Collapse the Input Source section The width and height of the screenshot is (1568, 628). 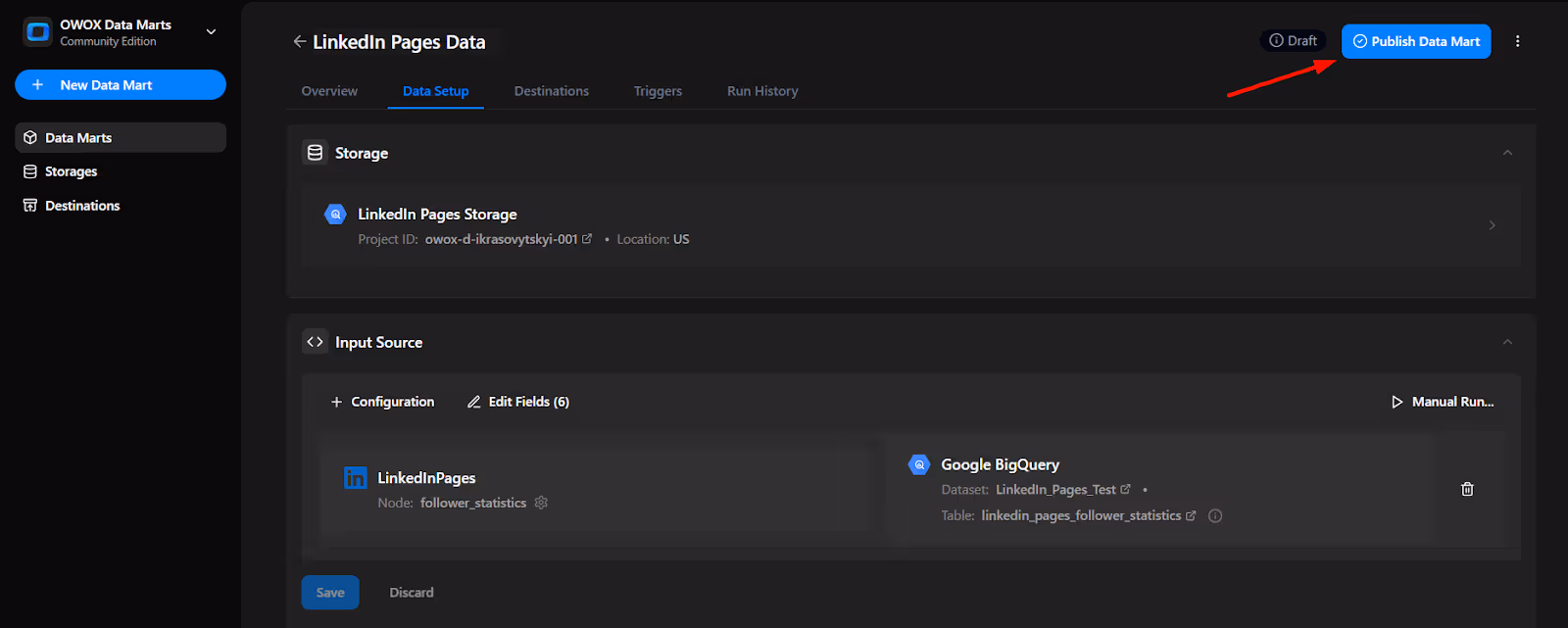tap(1507, 342)
